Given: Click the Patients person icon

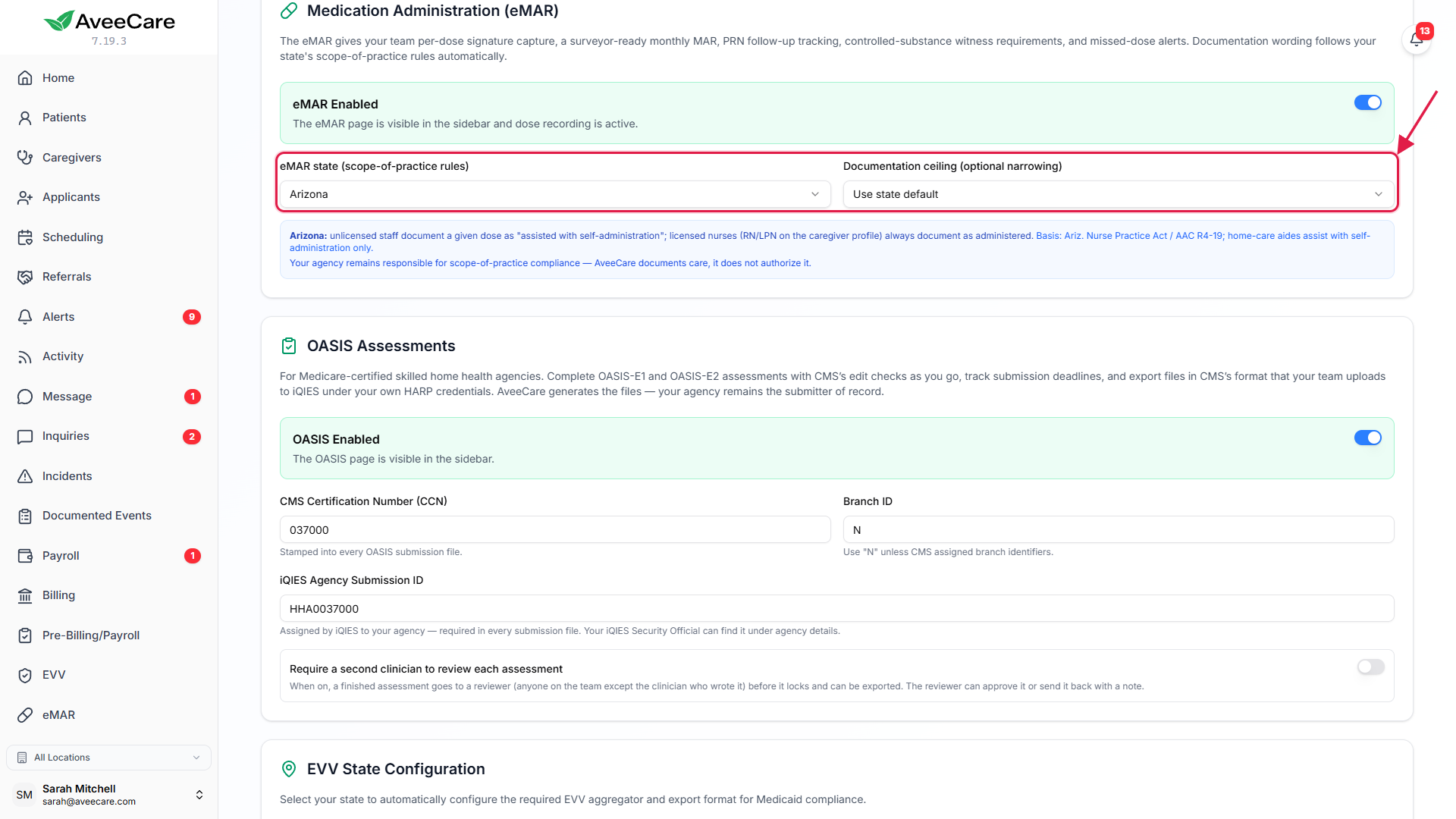Looking at the screenshot, I should click(25, 118).
